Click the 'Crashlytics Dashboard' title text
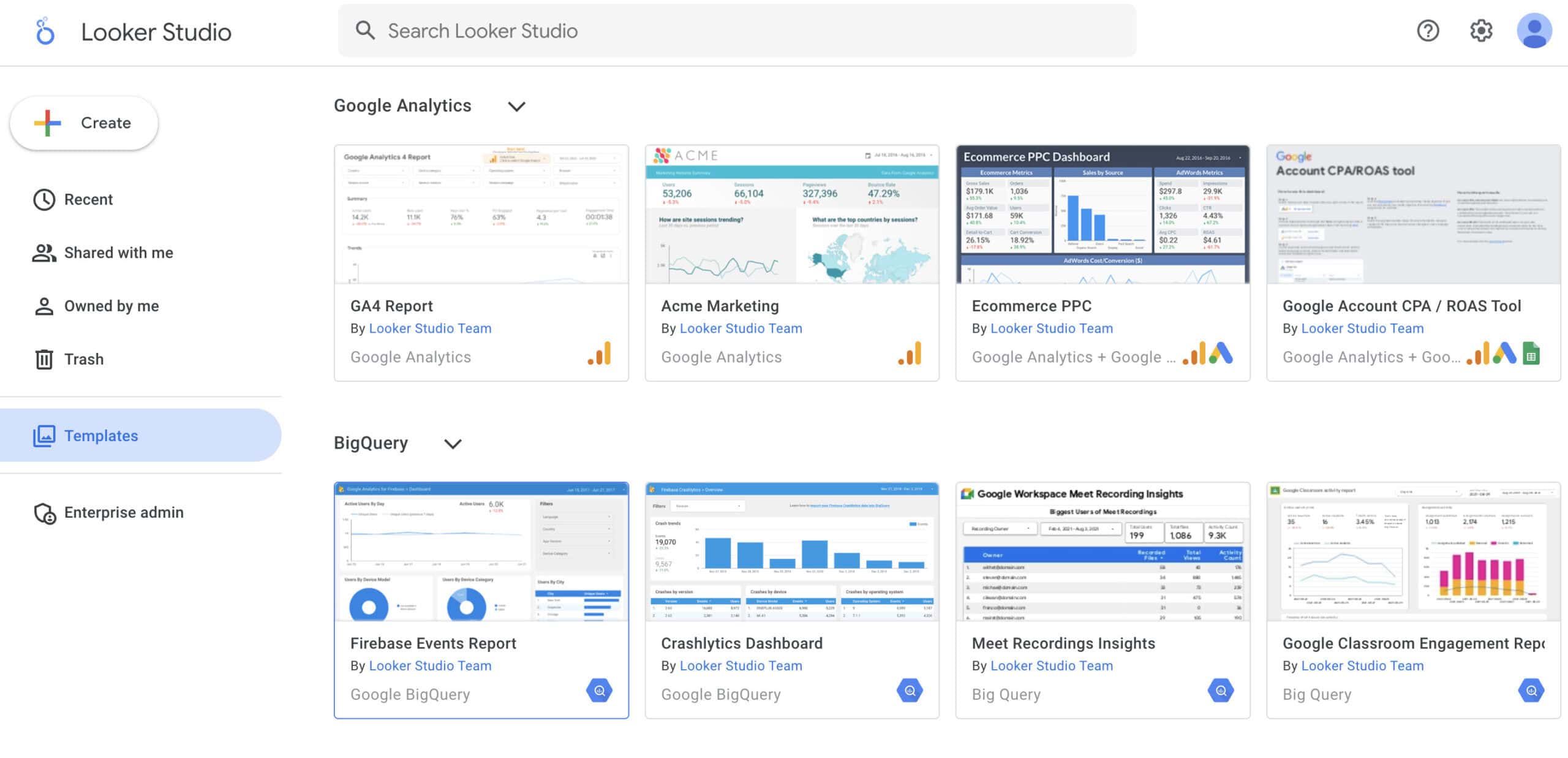 (x=742, y=643)
